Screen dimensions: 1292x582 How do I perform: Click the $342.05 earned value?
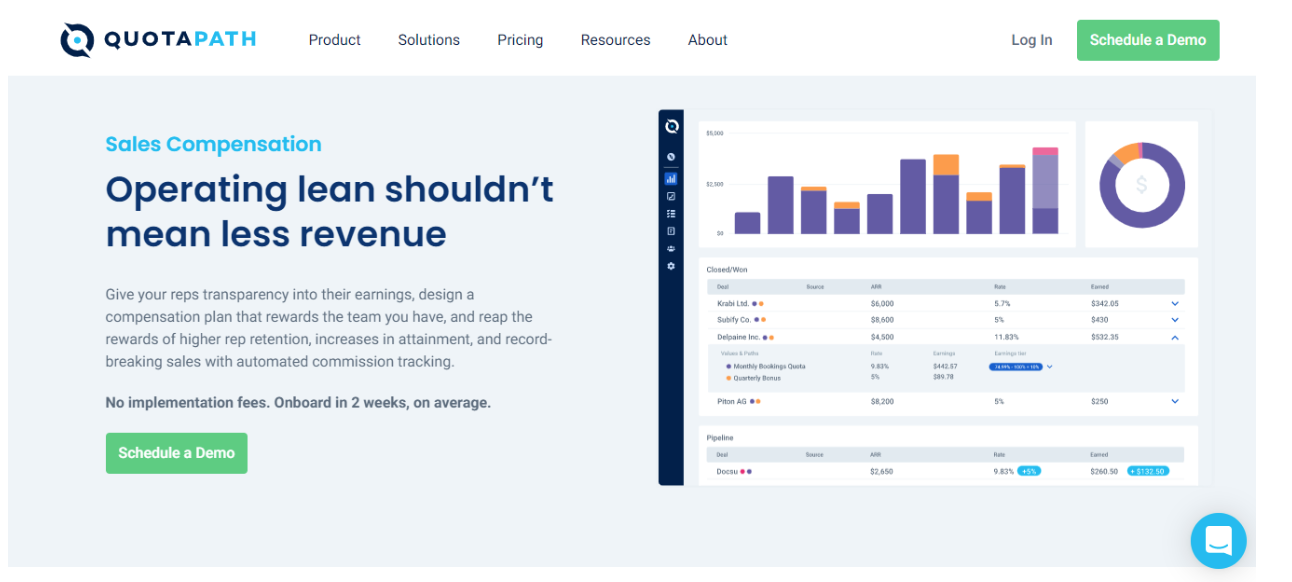(1105, 303)
